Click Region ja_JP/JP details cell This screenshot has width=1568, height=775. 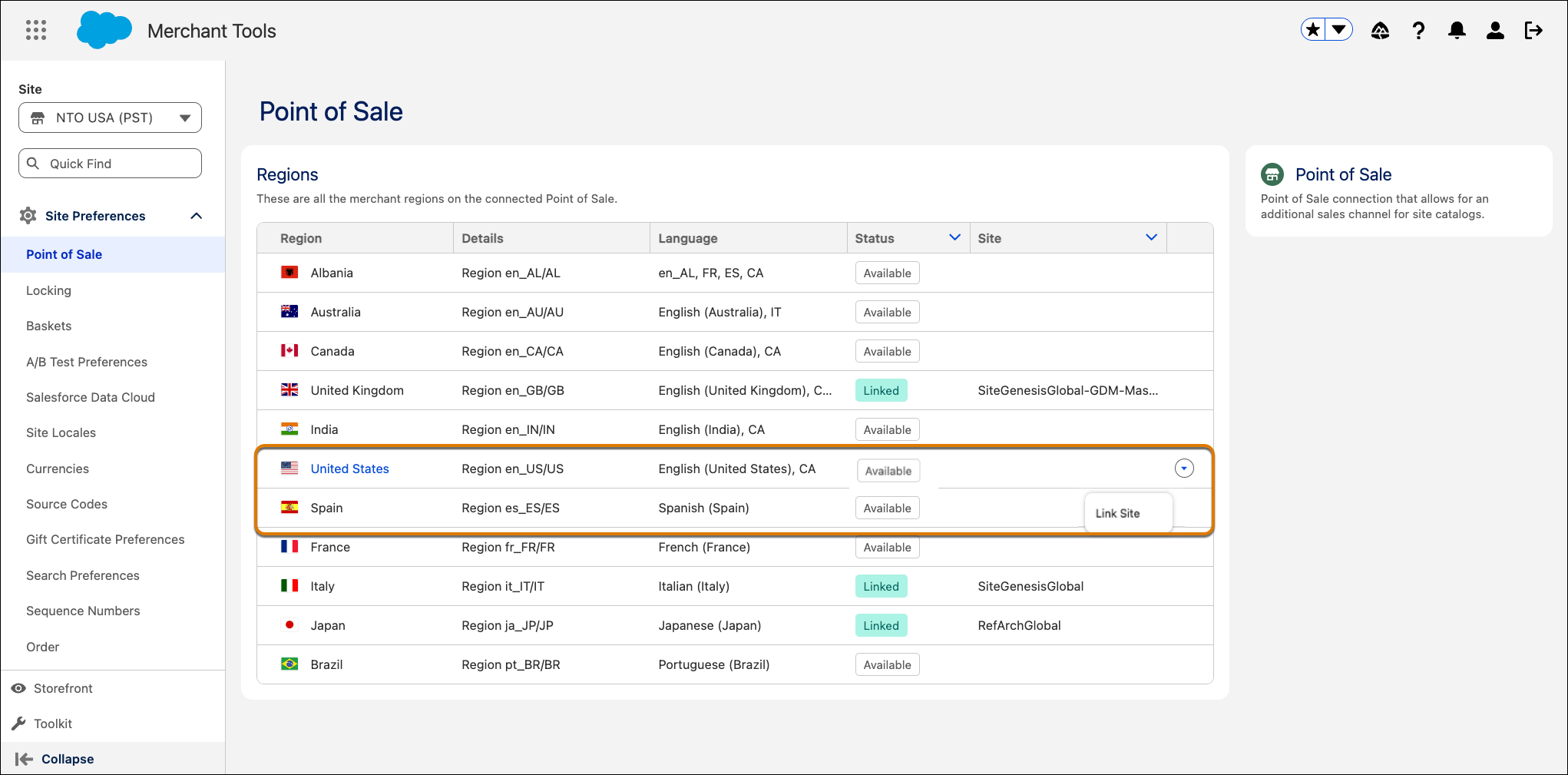click(x=508, y=625)
